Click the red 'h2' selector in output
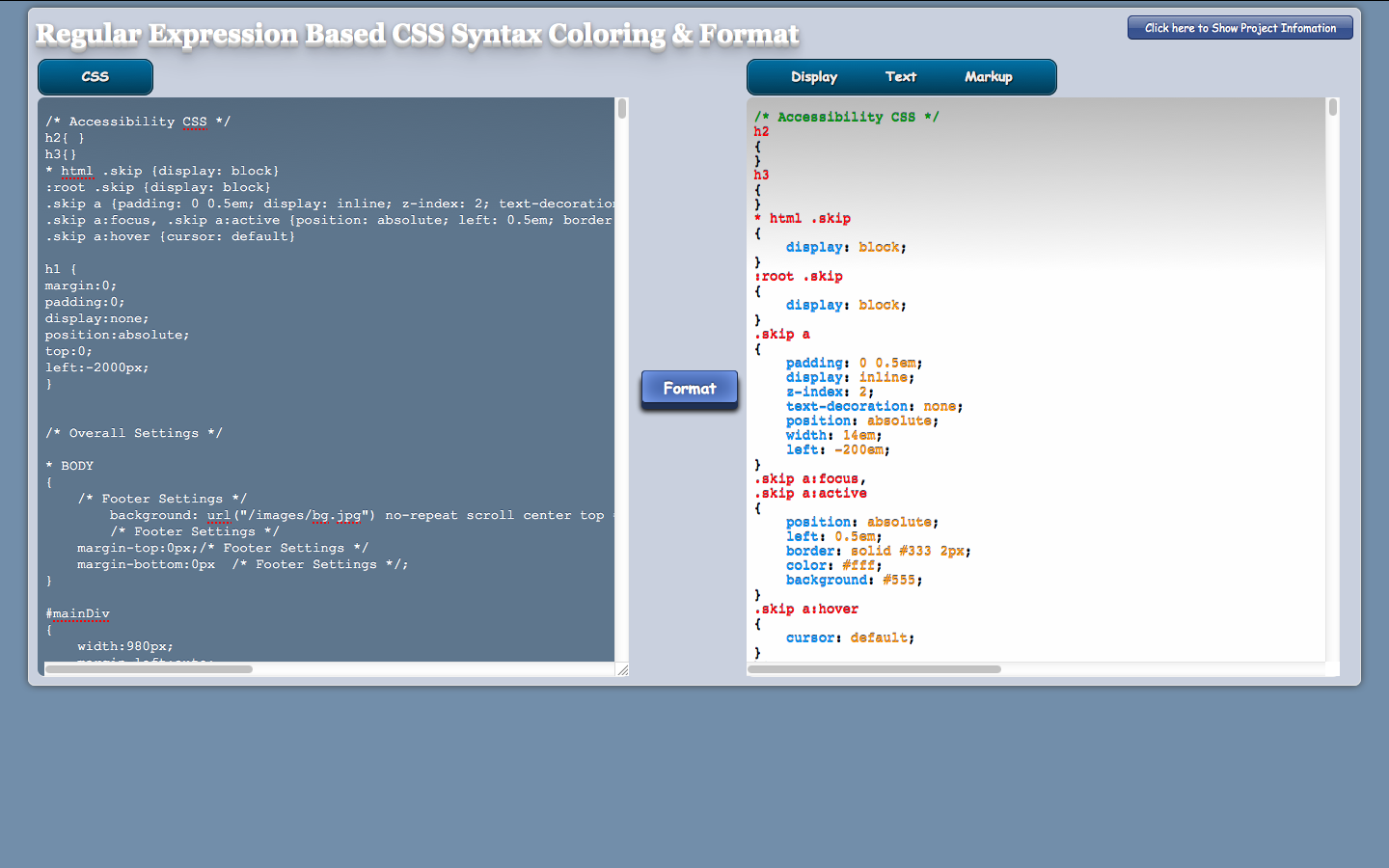Viewport: 1389px width, 868px height. (762, 131)
